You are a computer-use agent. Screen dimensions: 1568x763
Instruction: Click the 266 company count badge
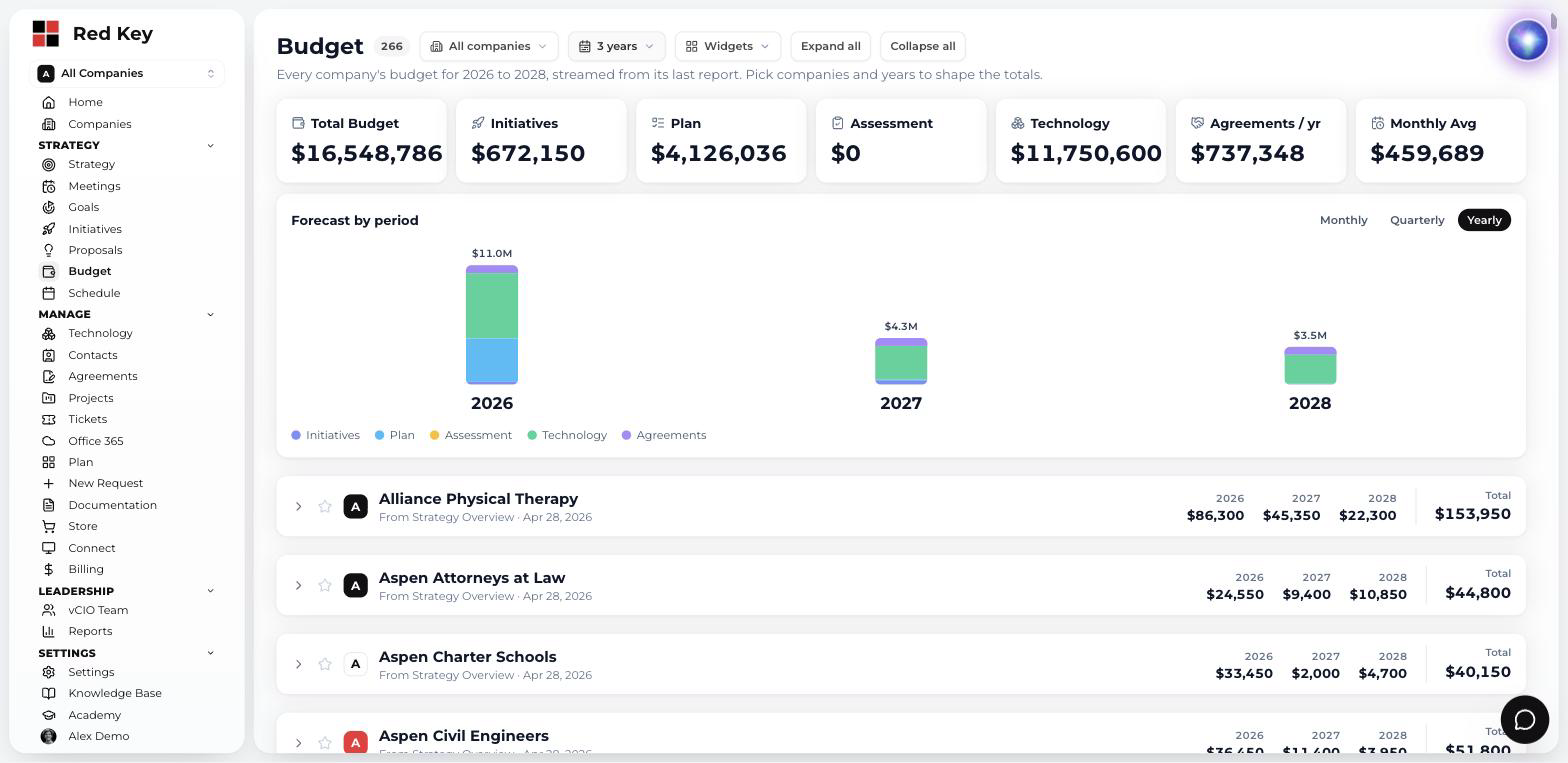coord(391,46)
